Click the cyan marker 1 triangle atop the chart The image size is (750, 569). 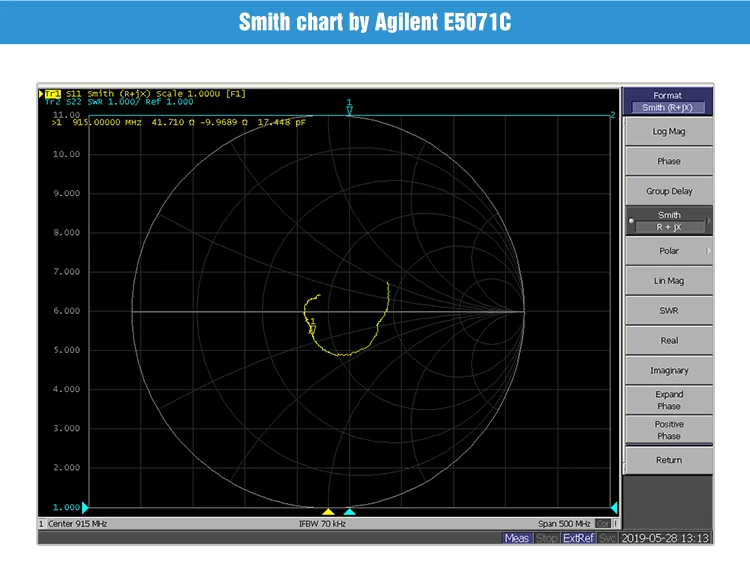click(350, 110)
